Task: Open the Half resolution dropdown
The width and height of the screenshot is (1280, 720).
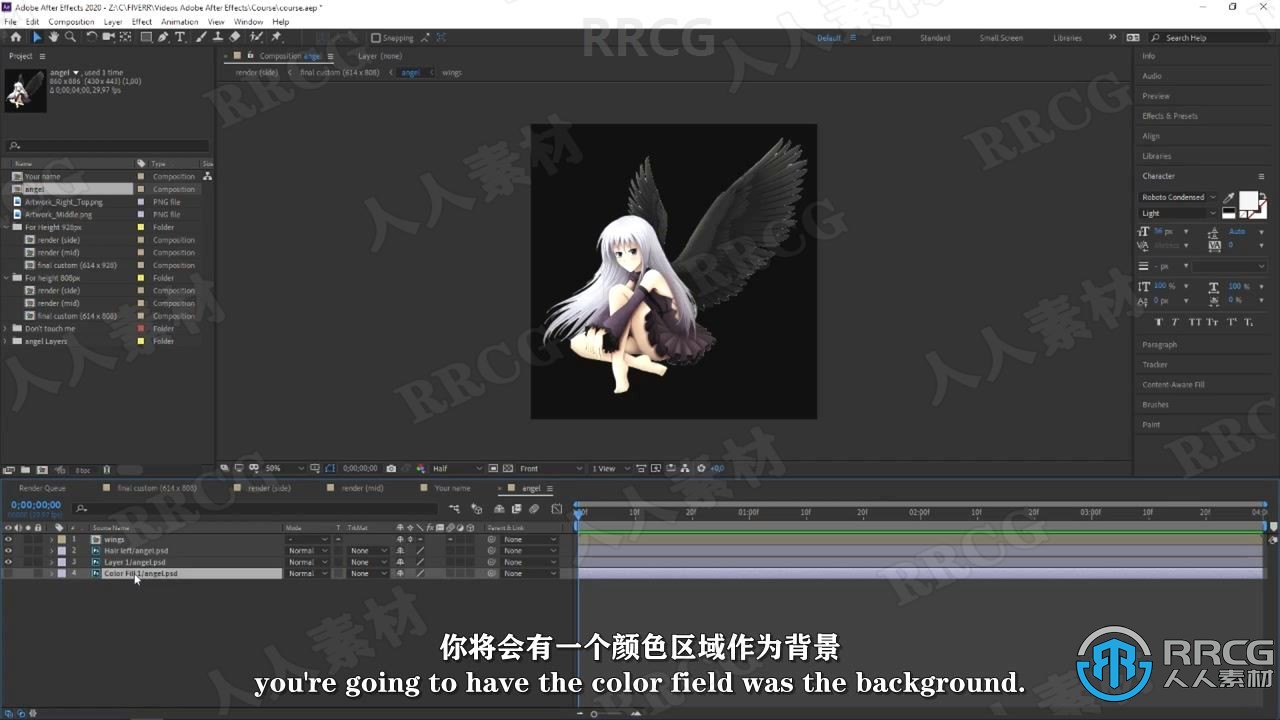Action: tap(456, 468)
